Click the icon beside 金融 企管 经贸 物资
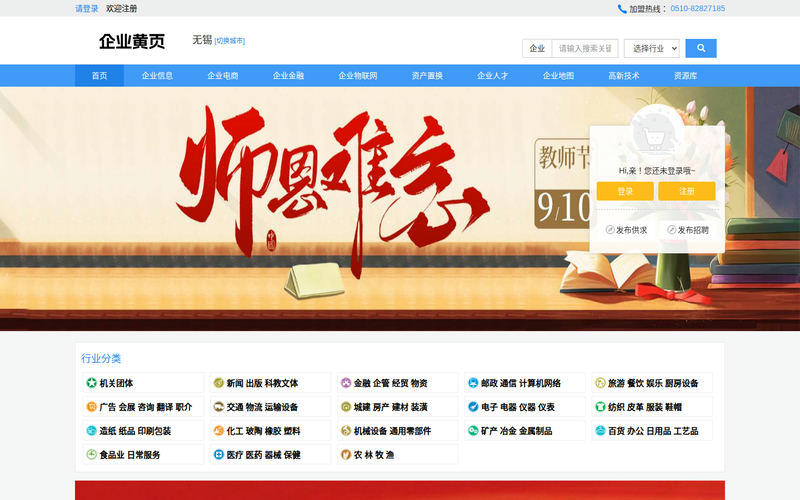The image size is (800, 500). 346,383
